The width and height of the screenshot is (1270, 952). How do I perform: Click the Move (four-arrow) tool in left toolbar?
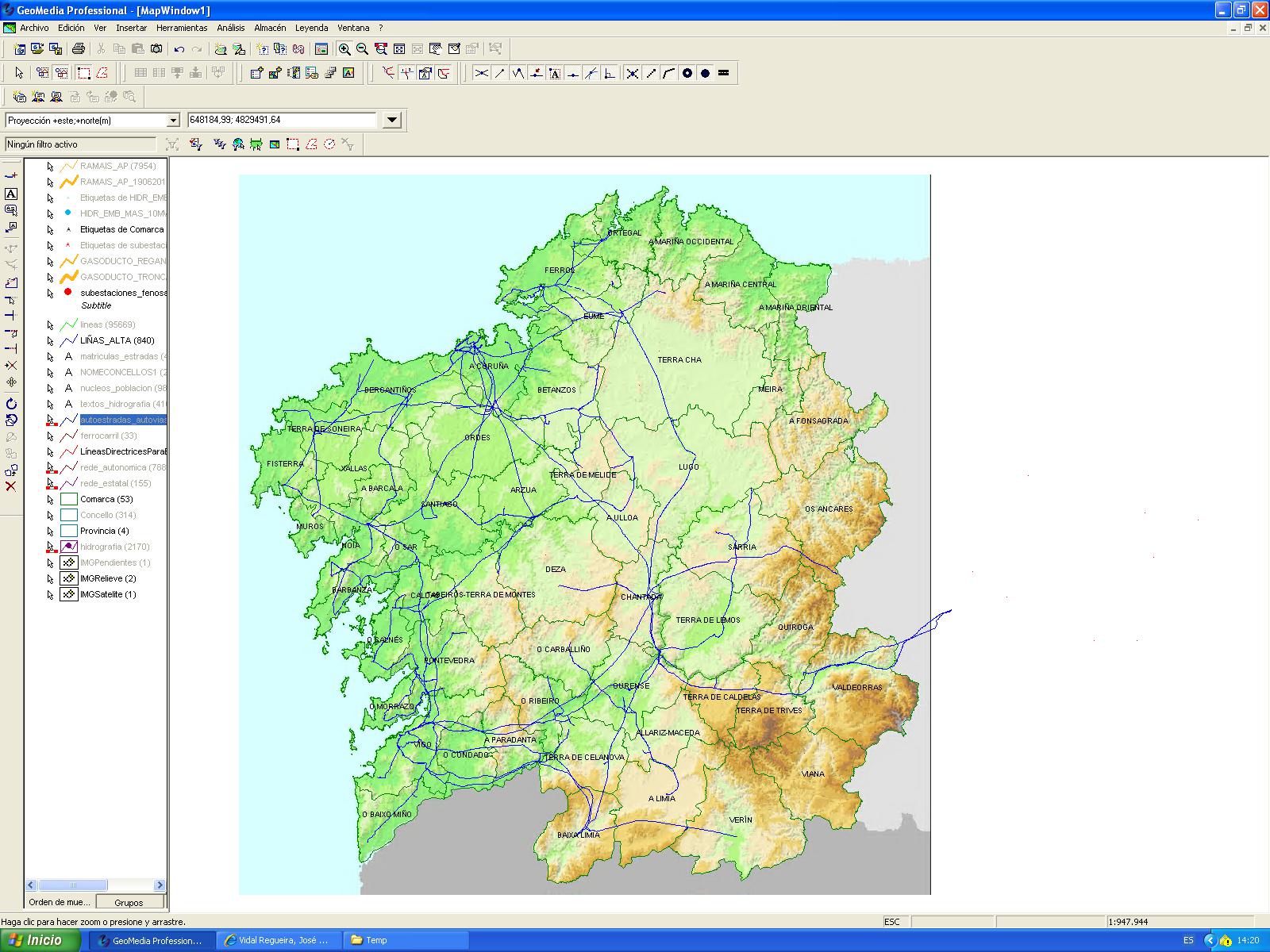tap(11, 382)
